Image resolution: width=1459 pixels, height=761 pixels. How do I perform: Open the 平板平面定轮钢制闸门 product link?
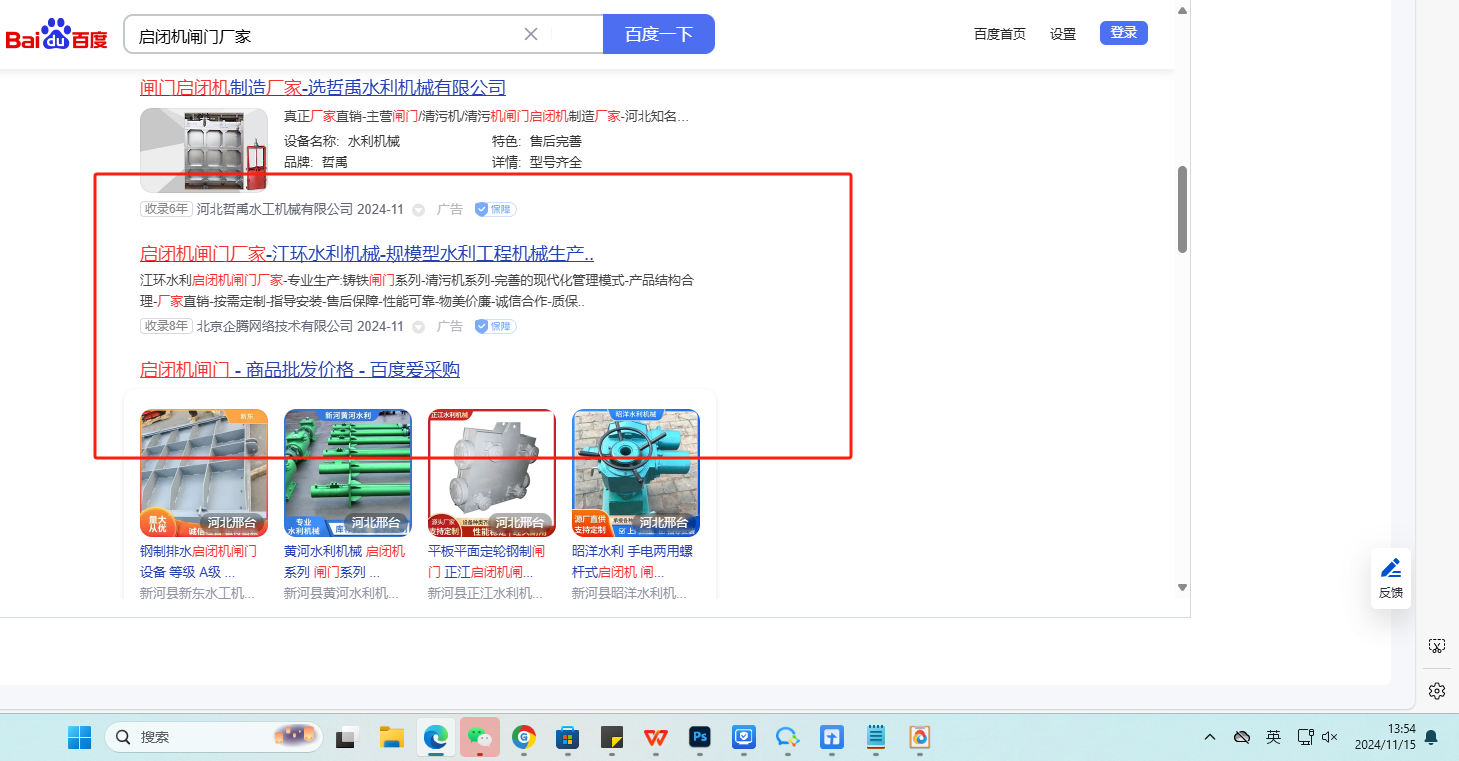[x=488, y=562]
